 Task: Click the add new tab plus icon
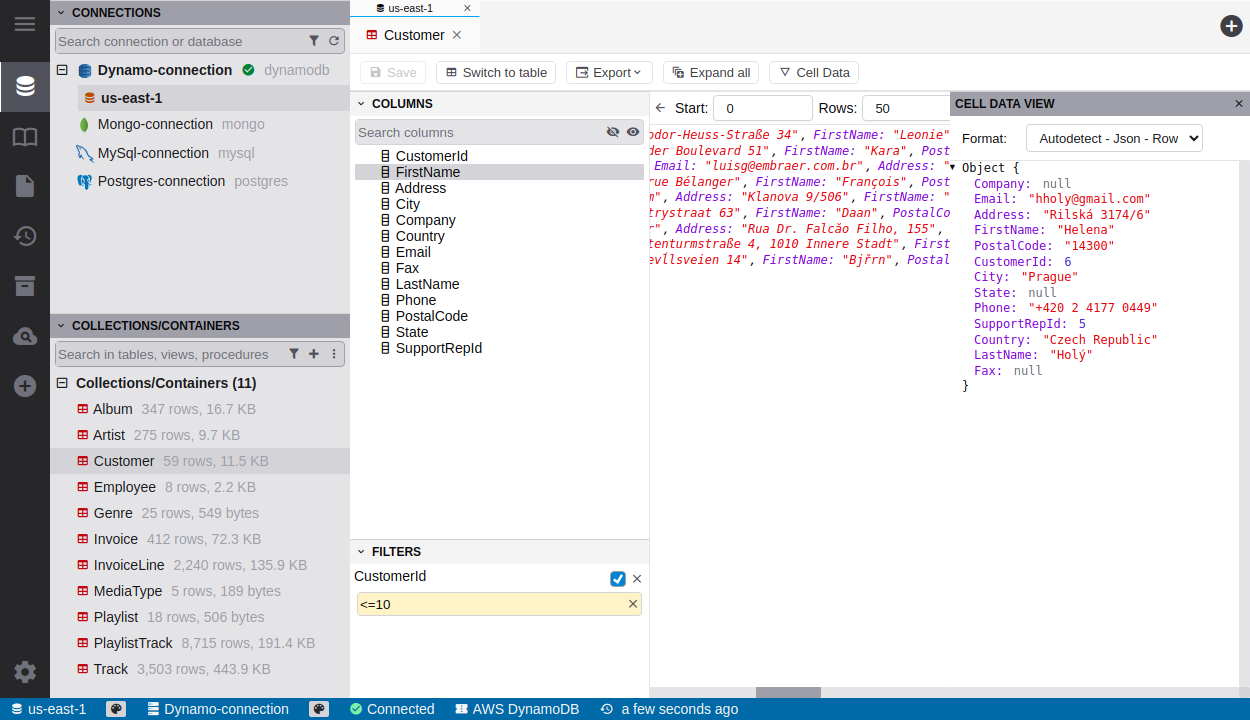[x=1231, y=26]
